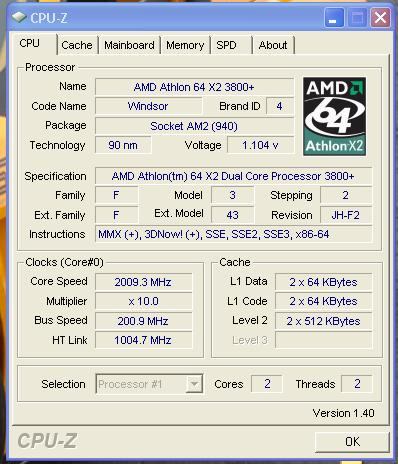The height and width of the screenshot is (464, 398).
Task: Click the Windsor code name value
Action: (148, 106)
